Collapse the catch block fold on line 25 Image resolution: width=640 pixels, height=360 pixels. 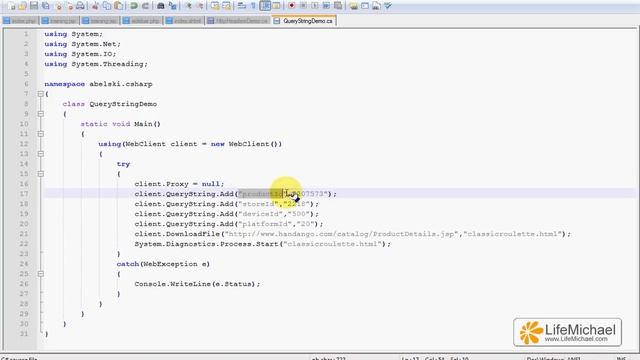pos(40,274)
